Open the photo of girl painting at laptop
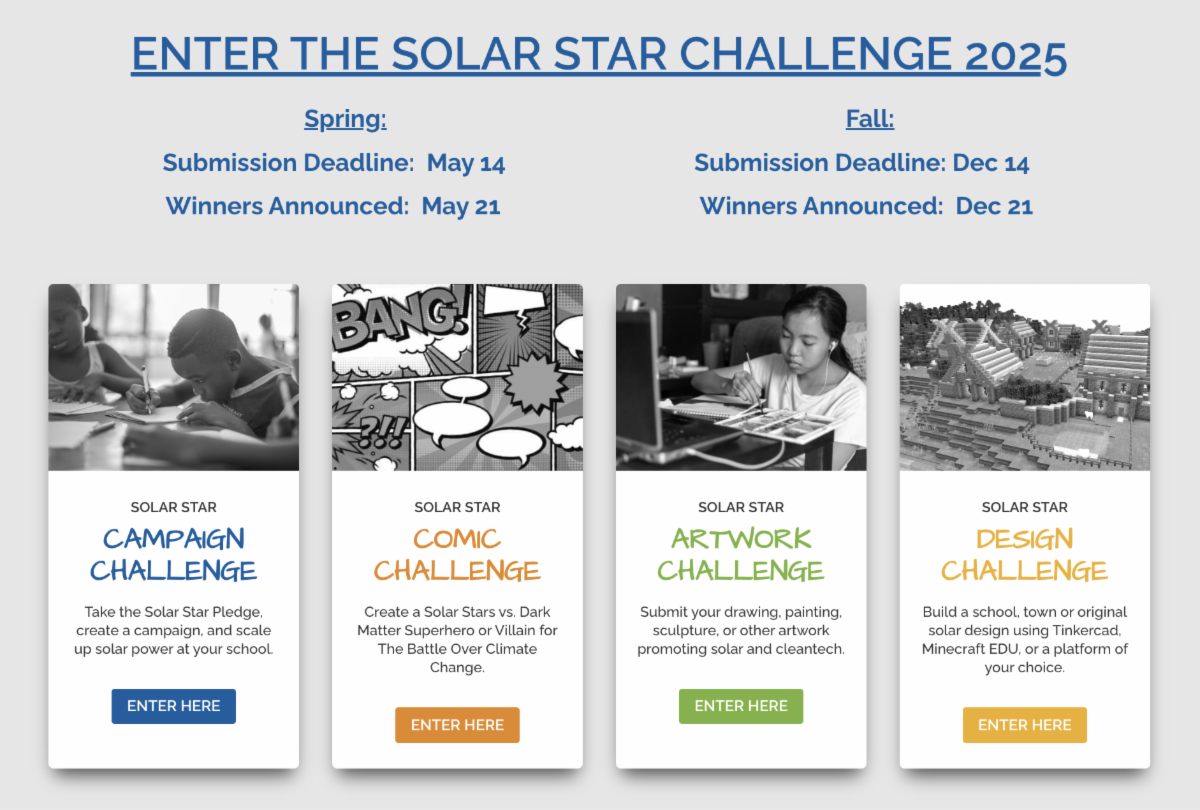Screen dimensions: 1200x810 click(741, 377)
